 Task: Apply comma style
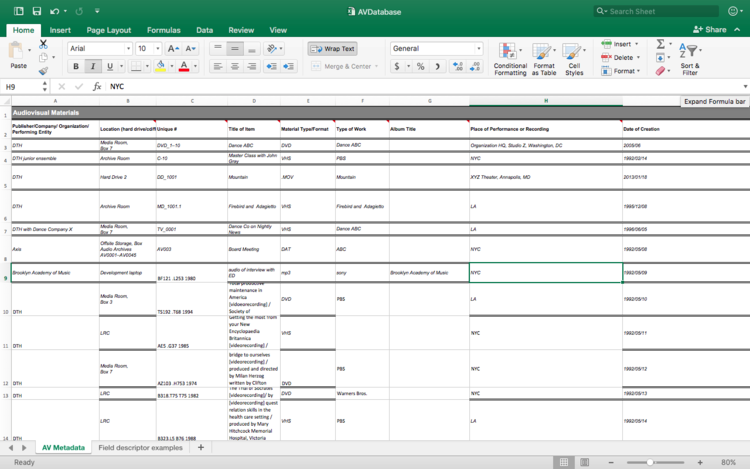click(437, 66)
